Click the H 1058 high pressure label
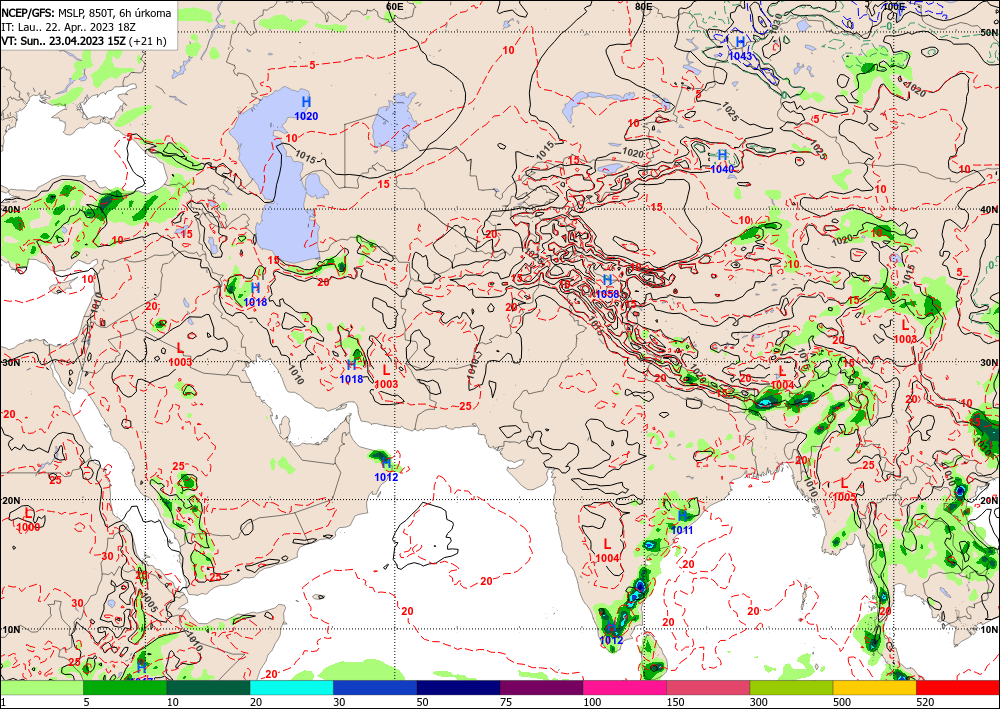Viewport: 1000px width, 709px height. coord(607,286)
